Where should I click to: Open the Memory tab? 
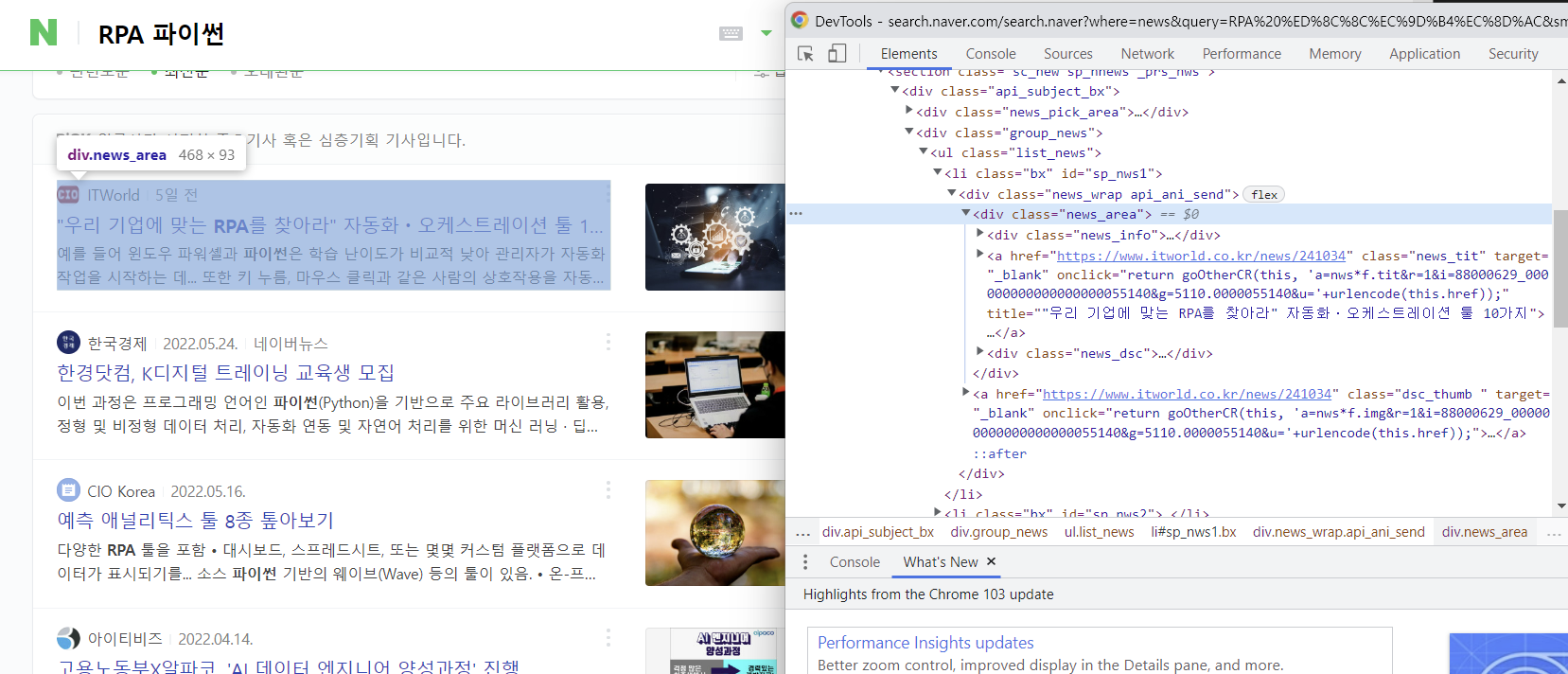1334,54
